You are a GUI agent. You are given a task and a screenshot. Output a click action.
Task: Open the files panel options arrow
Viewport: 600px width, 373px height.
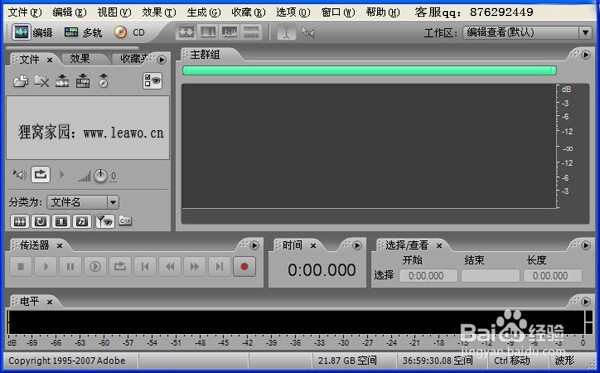[x=161, y=60]
